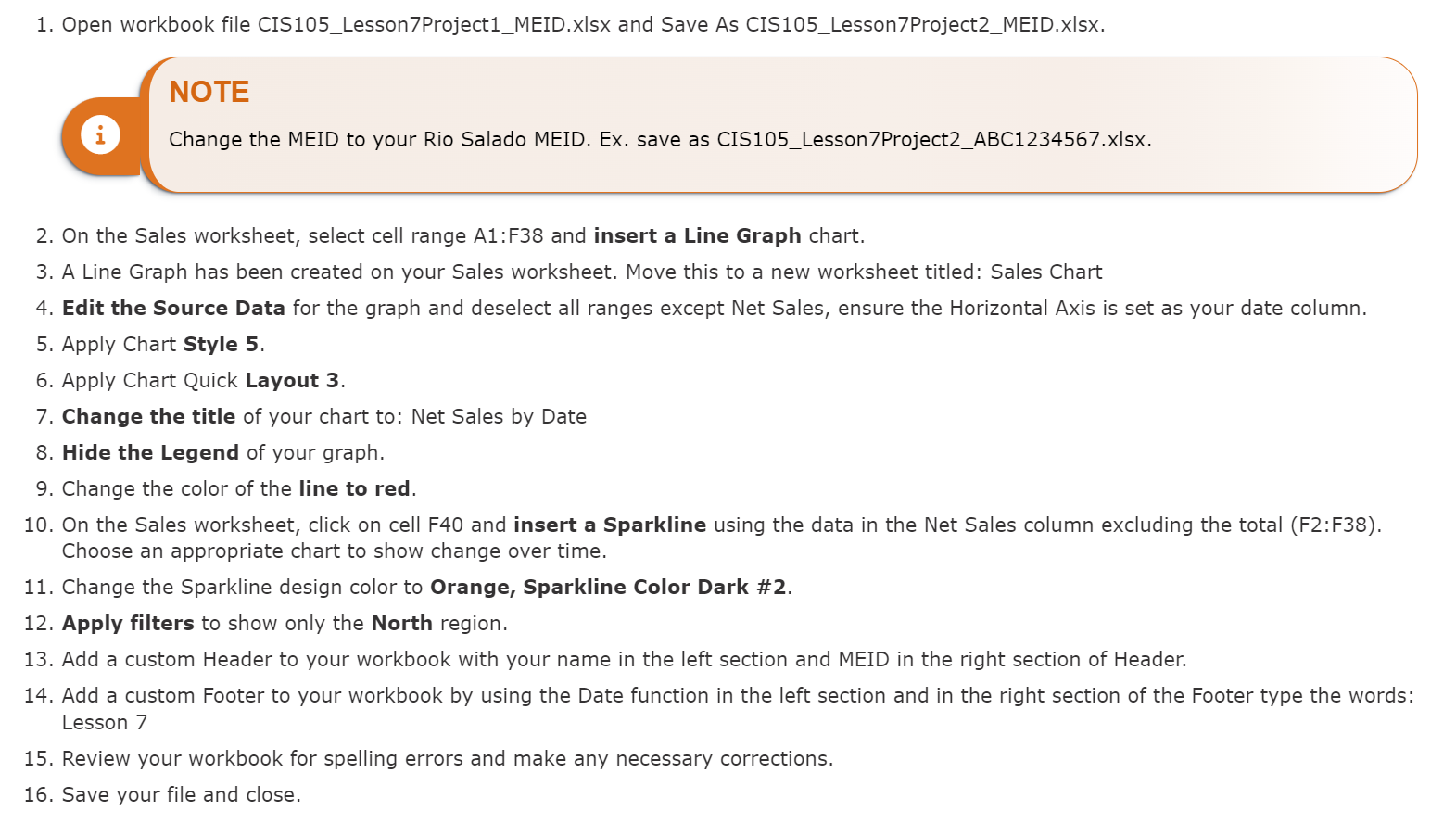Click the bold 'Layout 3' text
This screenshot has height=823, width=1456.
pos(292,381)
